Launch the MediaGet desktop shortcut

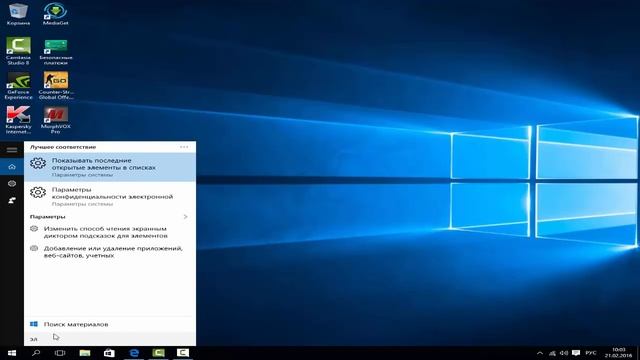click(x=56, y=14)
